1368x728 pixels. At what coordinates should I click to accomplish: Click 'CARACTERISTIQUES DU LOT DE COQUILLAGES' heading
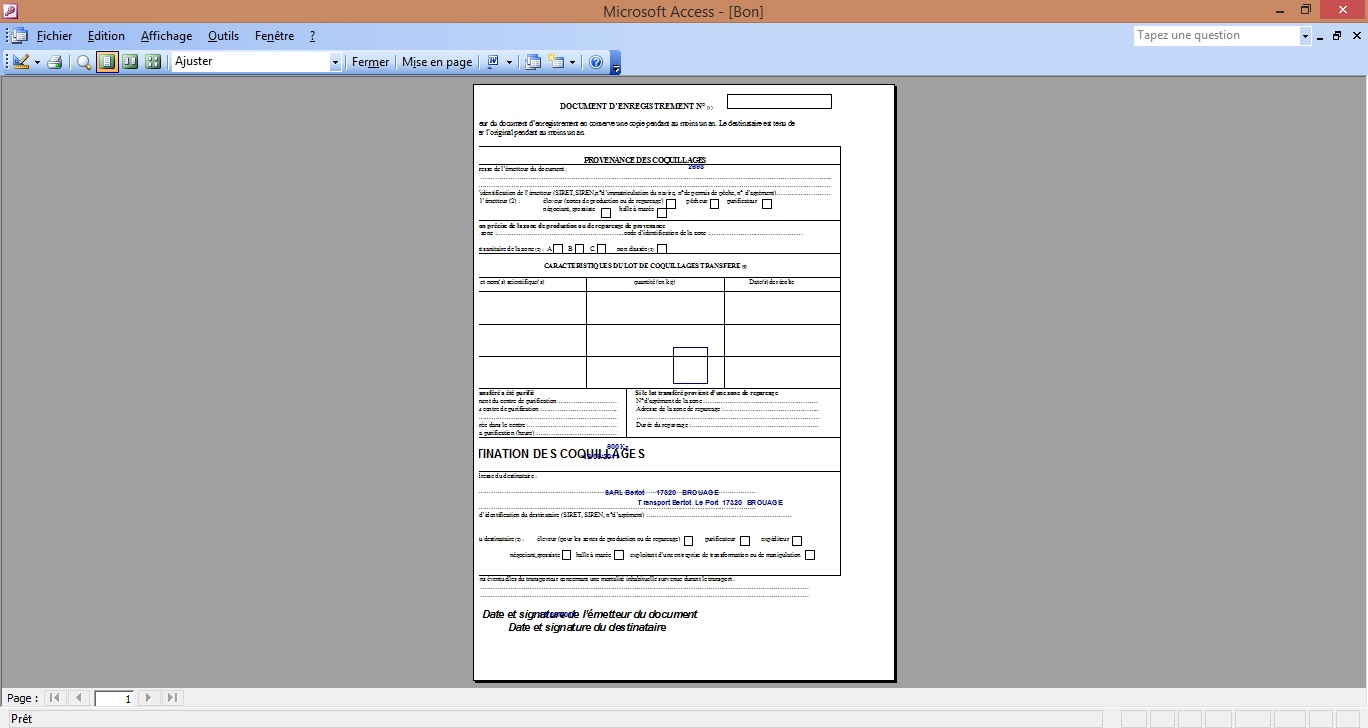(645, 266)
